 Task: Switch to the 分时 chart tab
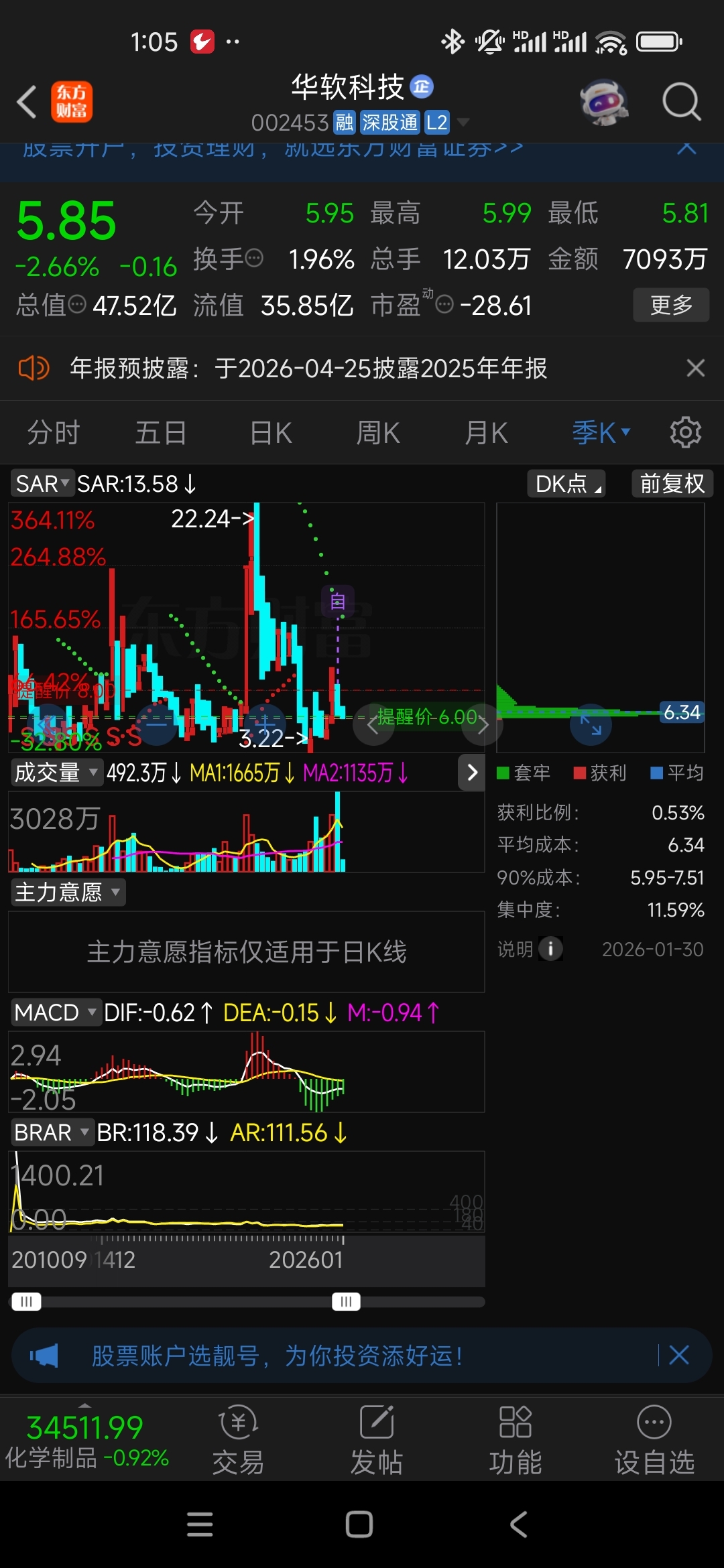54,433
